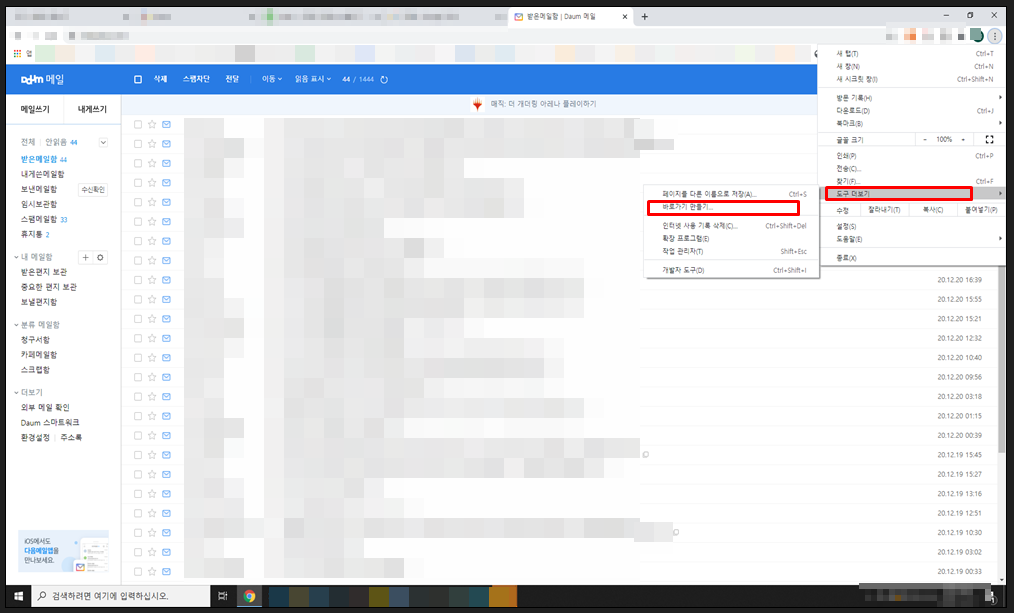Click the 삭제 button in toolbar
This screenshot has height=613, width=1014.
point(160,79)
